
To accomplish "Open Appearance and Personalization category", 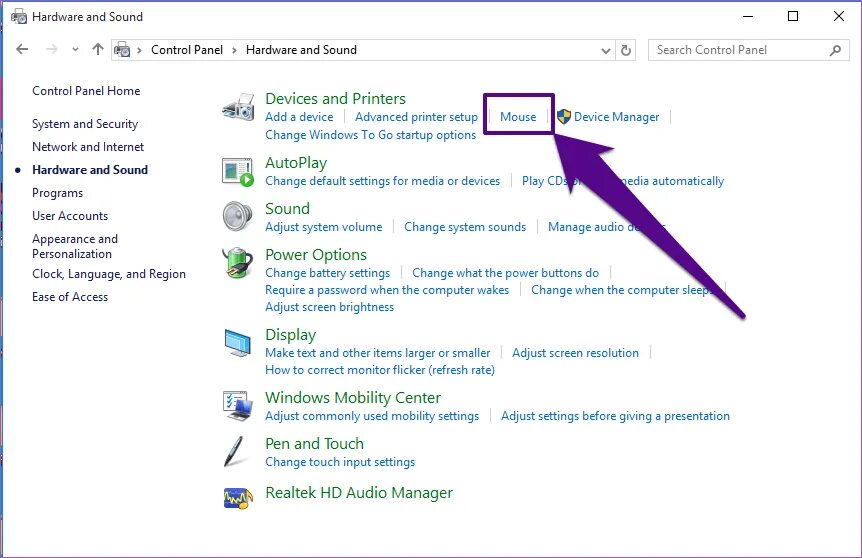I will click(75, 246).
